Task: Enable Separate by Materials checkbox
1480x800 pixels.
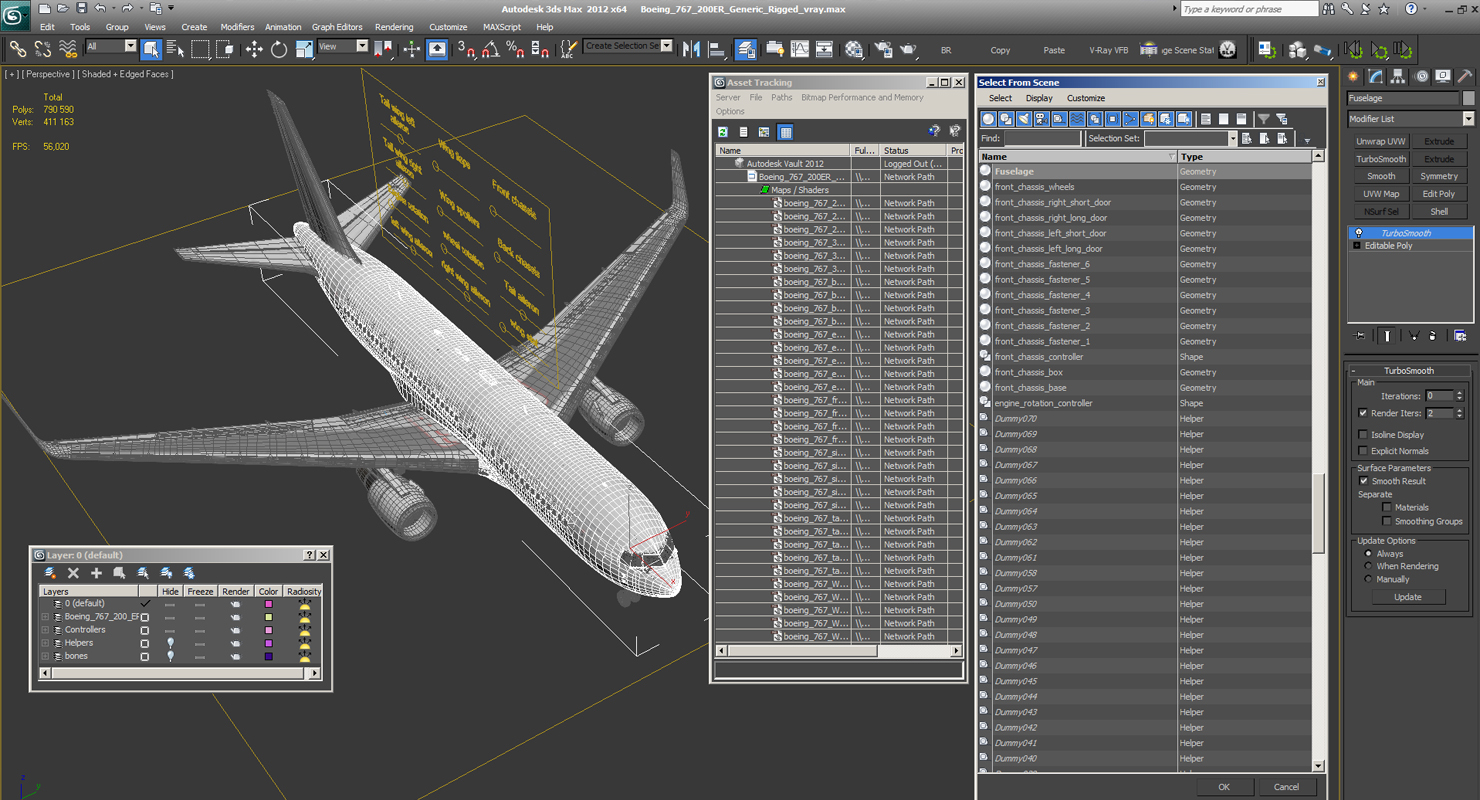Action: 1386,507
